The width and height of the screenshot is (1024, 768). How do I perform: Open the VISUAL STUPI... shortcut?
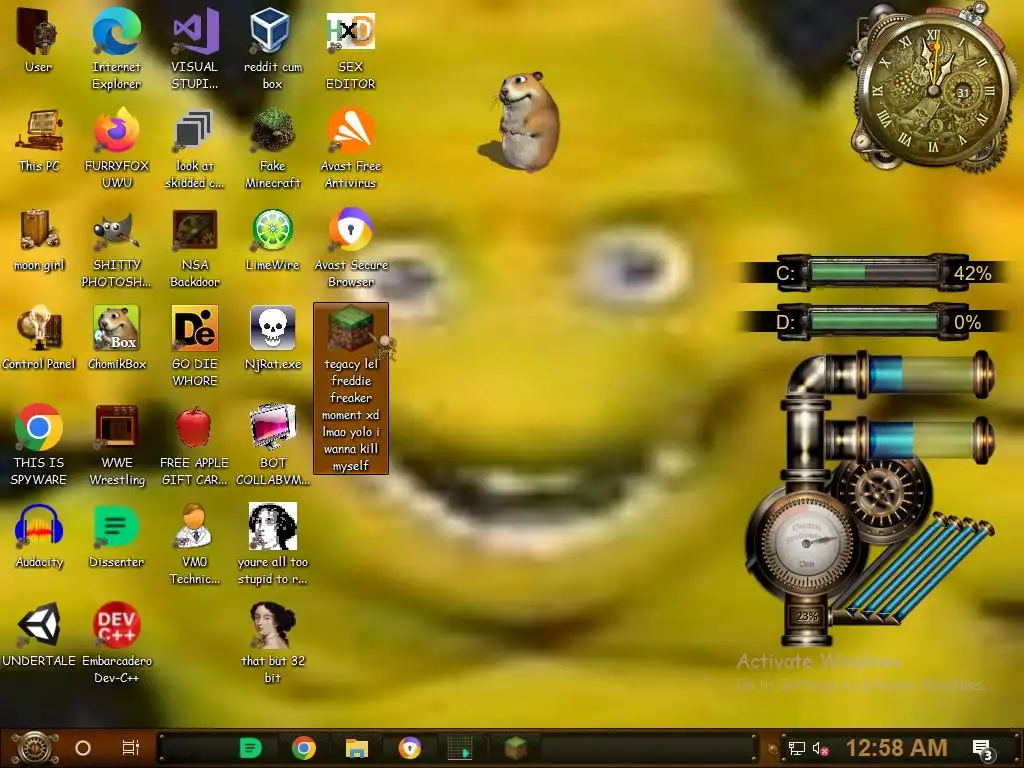click(x=195, y=48)
